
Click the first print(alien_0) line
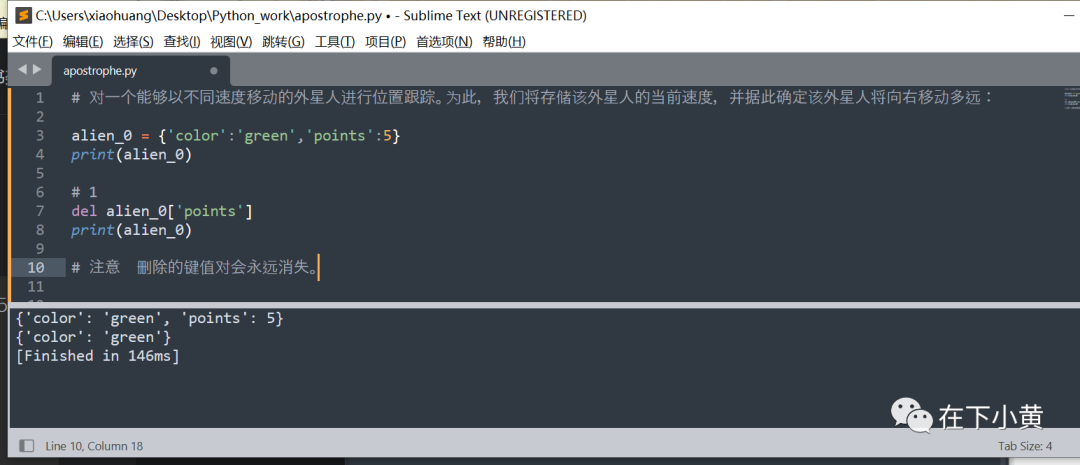(132, 155)
